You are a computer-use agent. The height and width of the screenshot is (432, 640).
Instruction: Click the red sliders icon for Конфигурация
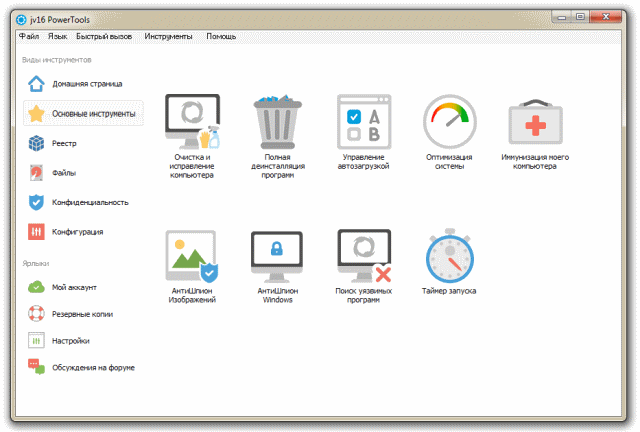point(36,232)
